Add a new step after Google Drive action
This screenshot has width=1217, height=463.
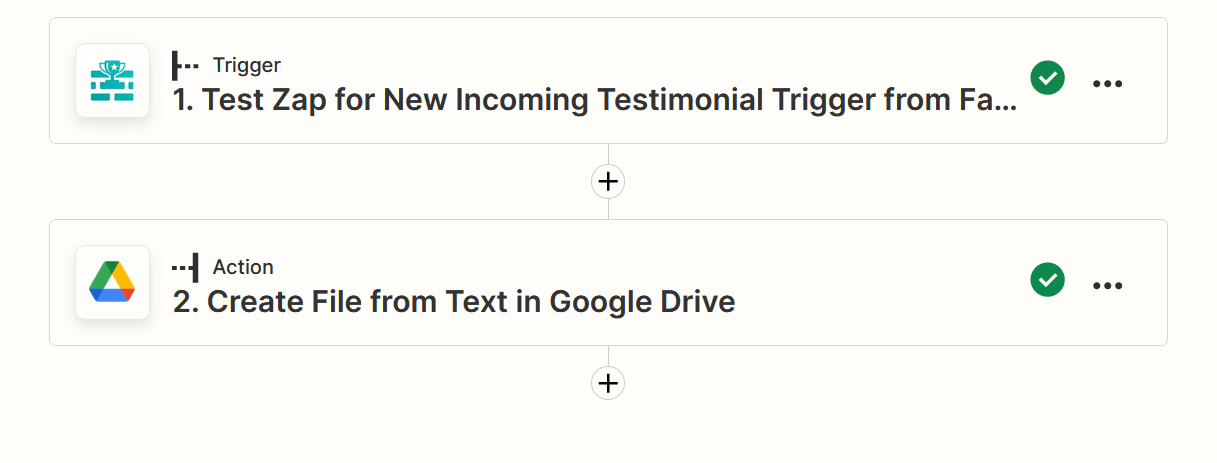pyautogui.click(x=608, y=383)
